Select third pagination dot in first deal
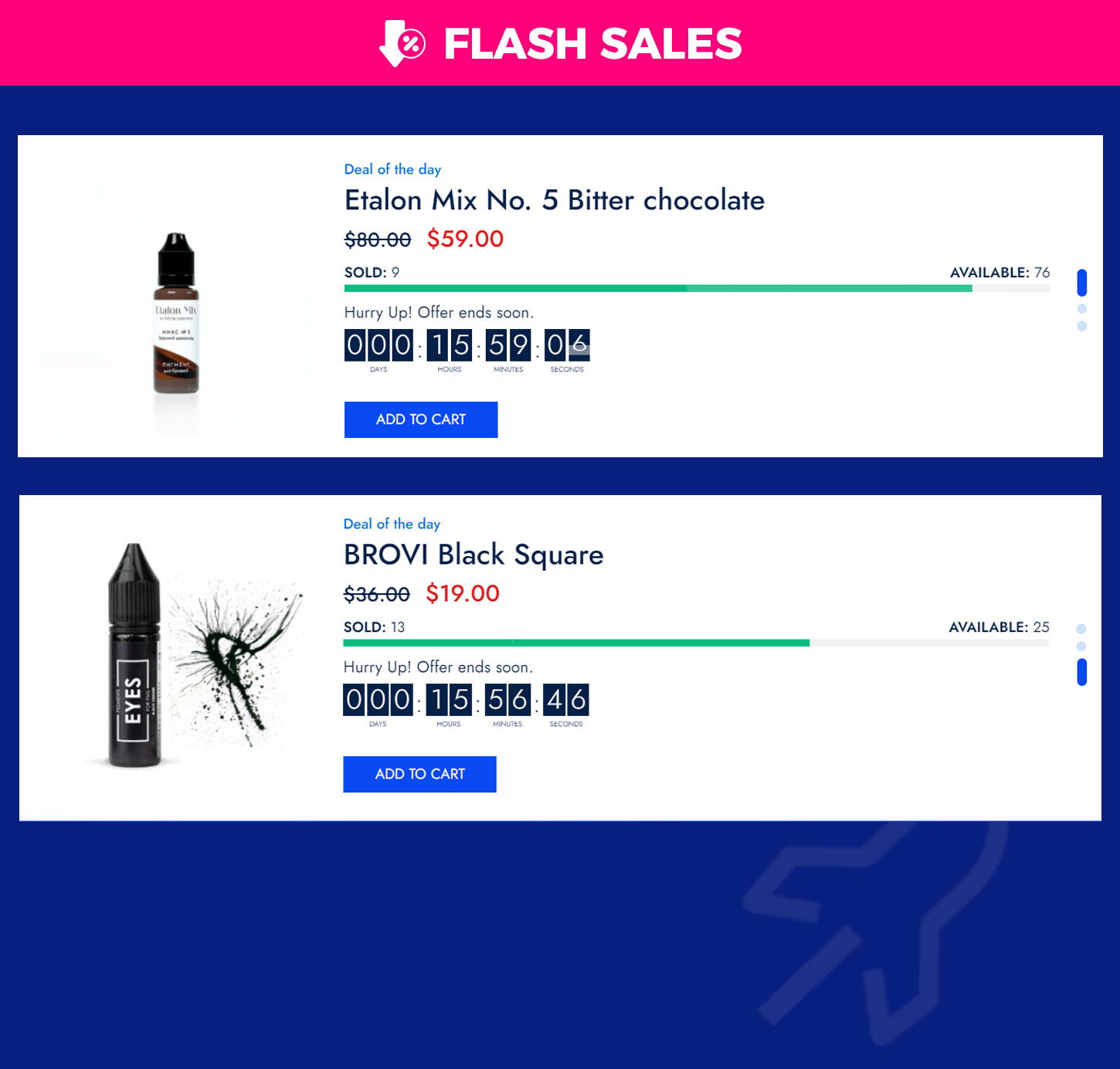 tap(1081, 326)
